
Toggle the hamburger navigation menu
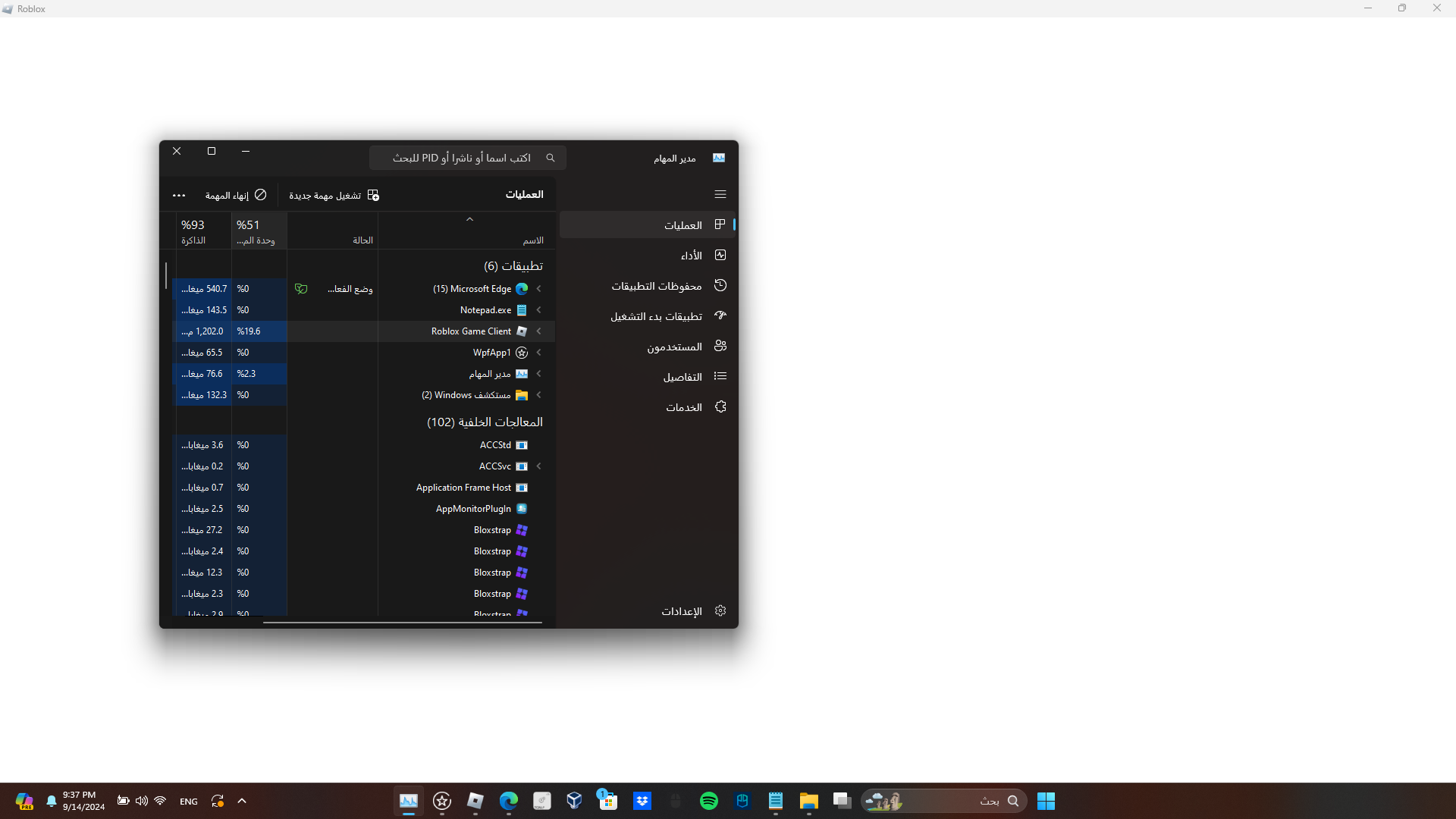point(720,195)
